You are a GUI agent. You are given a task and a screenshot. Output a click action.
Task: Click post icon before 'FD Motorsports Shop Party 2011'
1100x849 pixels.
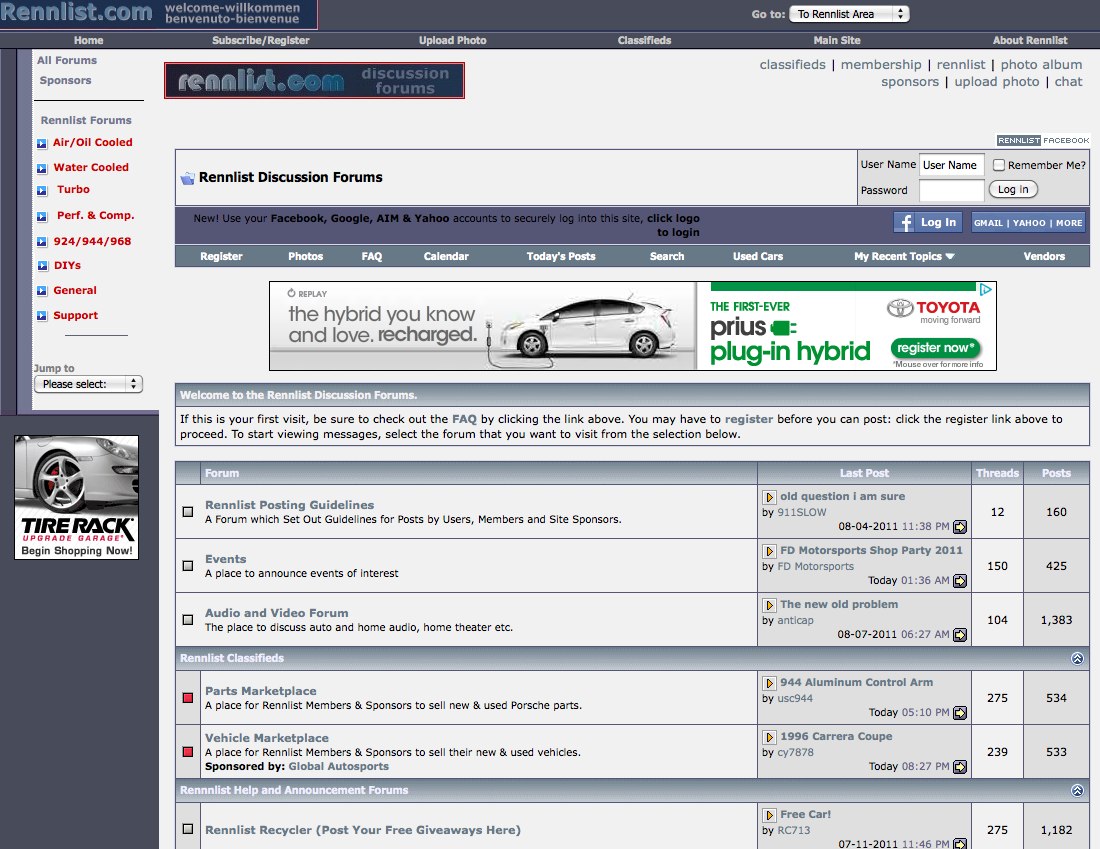pos(769,551)
